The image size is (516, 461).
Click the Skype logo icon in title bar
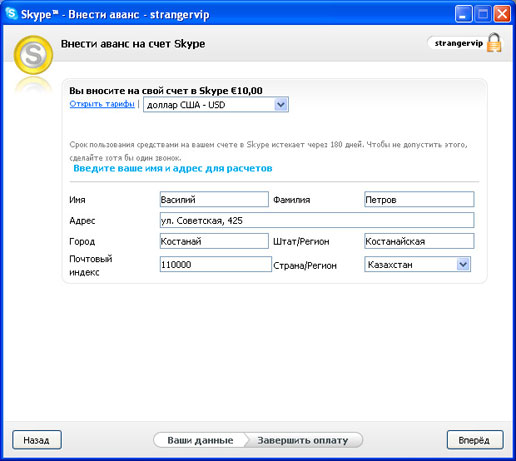(12, 14)
